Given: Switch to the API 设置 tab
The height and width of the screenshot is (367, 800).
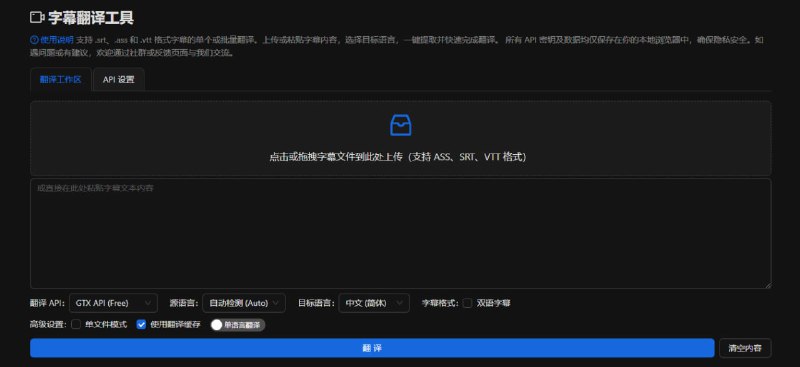Looking at the screenshot, I should [119, 80].
